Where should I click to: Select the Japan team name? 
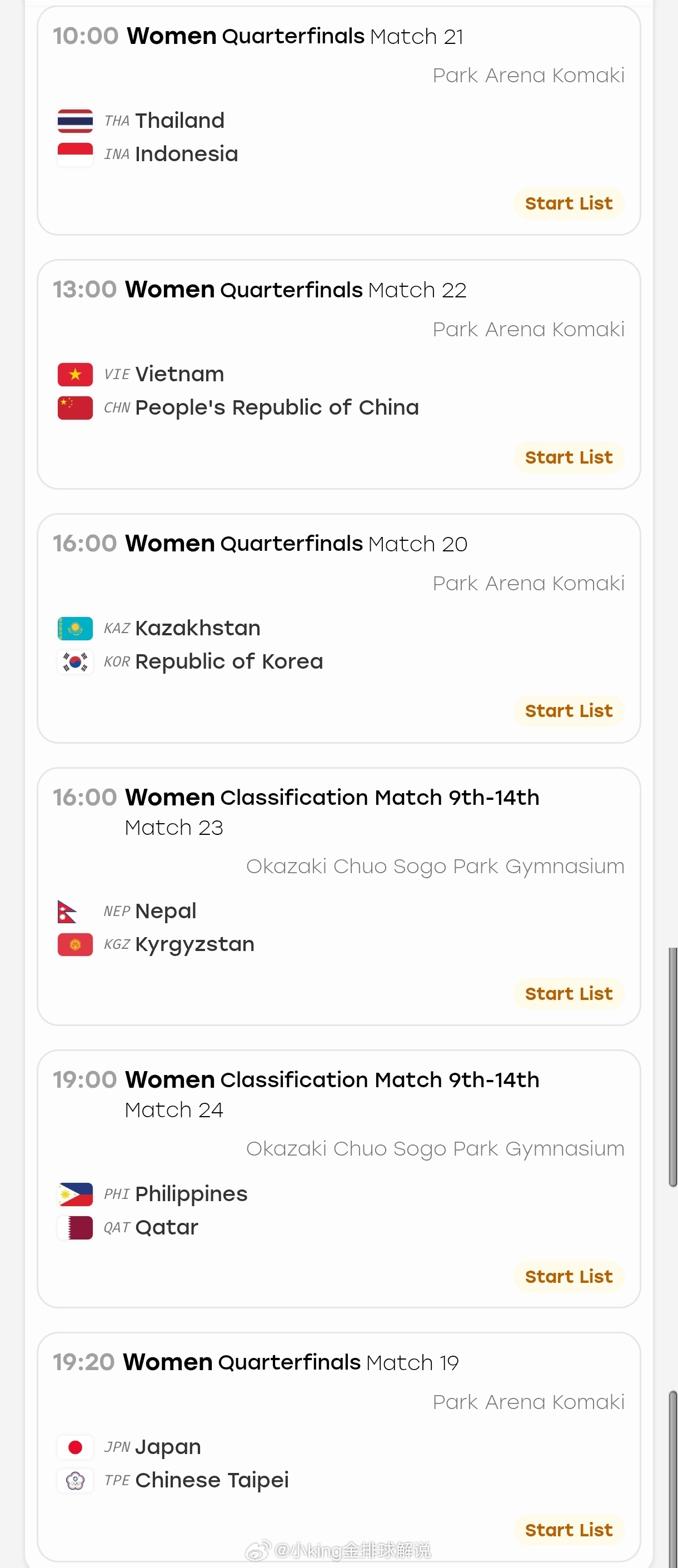[x=168, y=1447]
